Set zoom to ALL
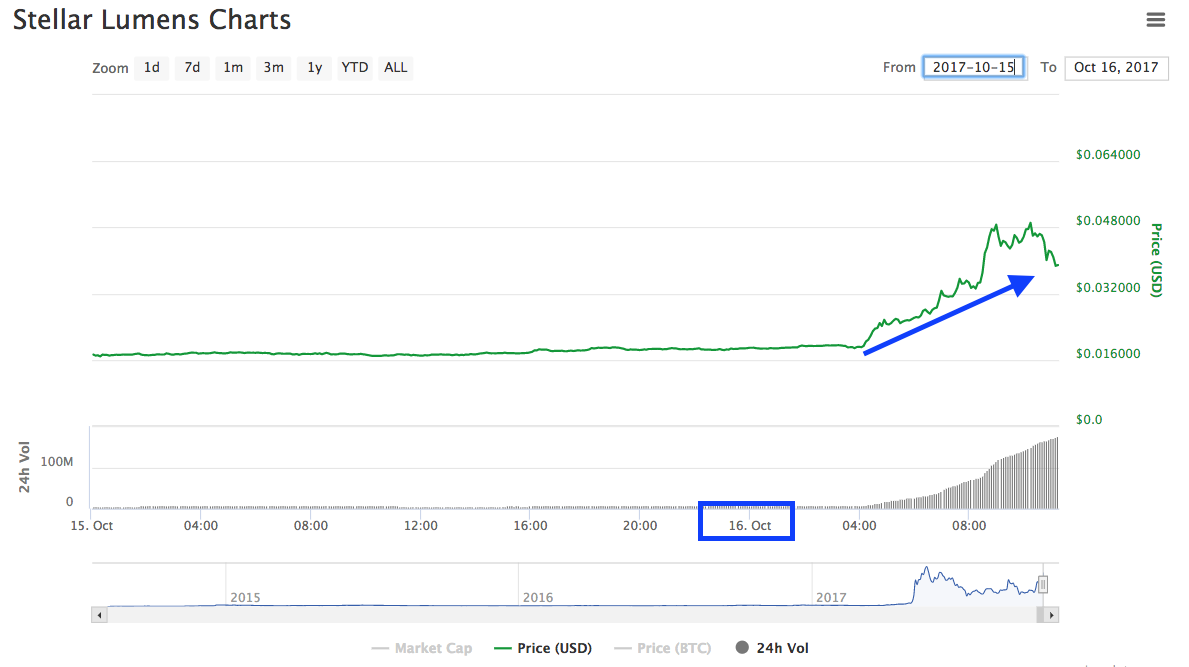The image size is (1189, 667). 396,67
